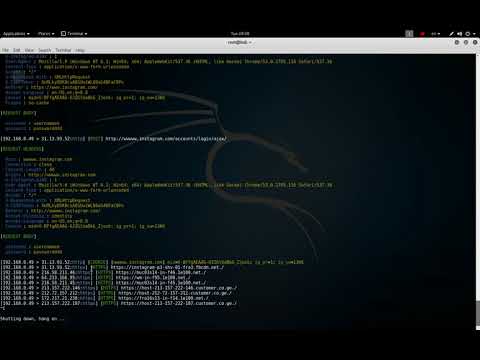This screenshot has height=360, width=480.
Task: Click the host-213-157-222-146.customer.co.ge URL
Action: pyautogui.click(x=179, y=288)
